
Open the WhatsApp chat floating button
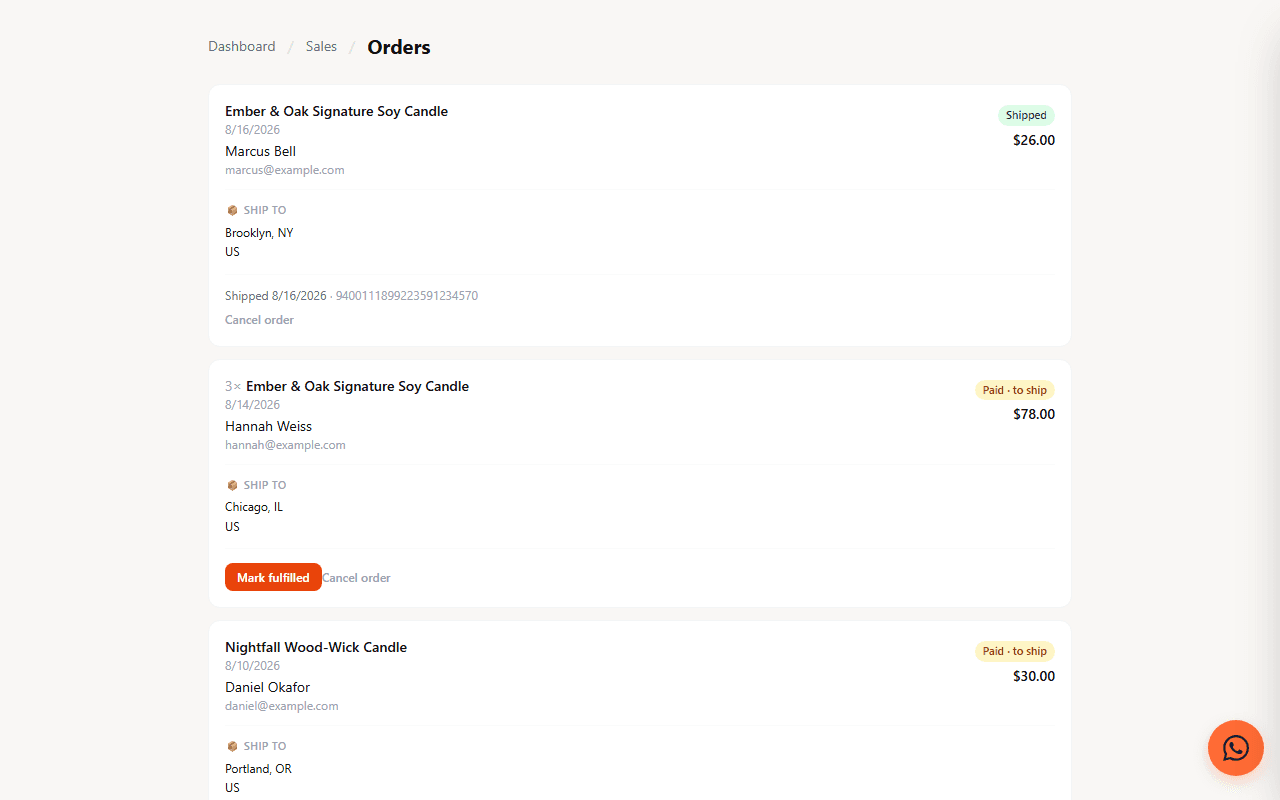[1236, 748]
